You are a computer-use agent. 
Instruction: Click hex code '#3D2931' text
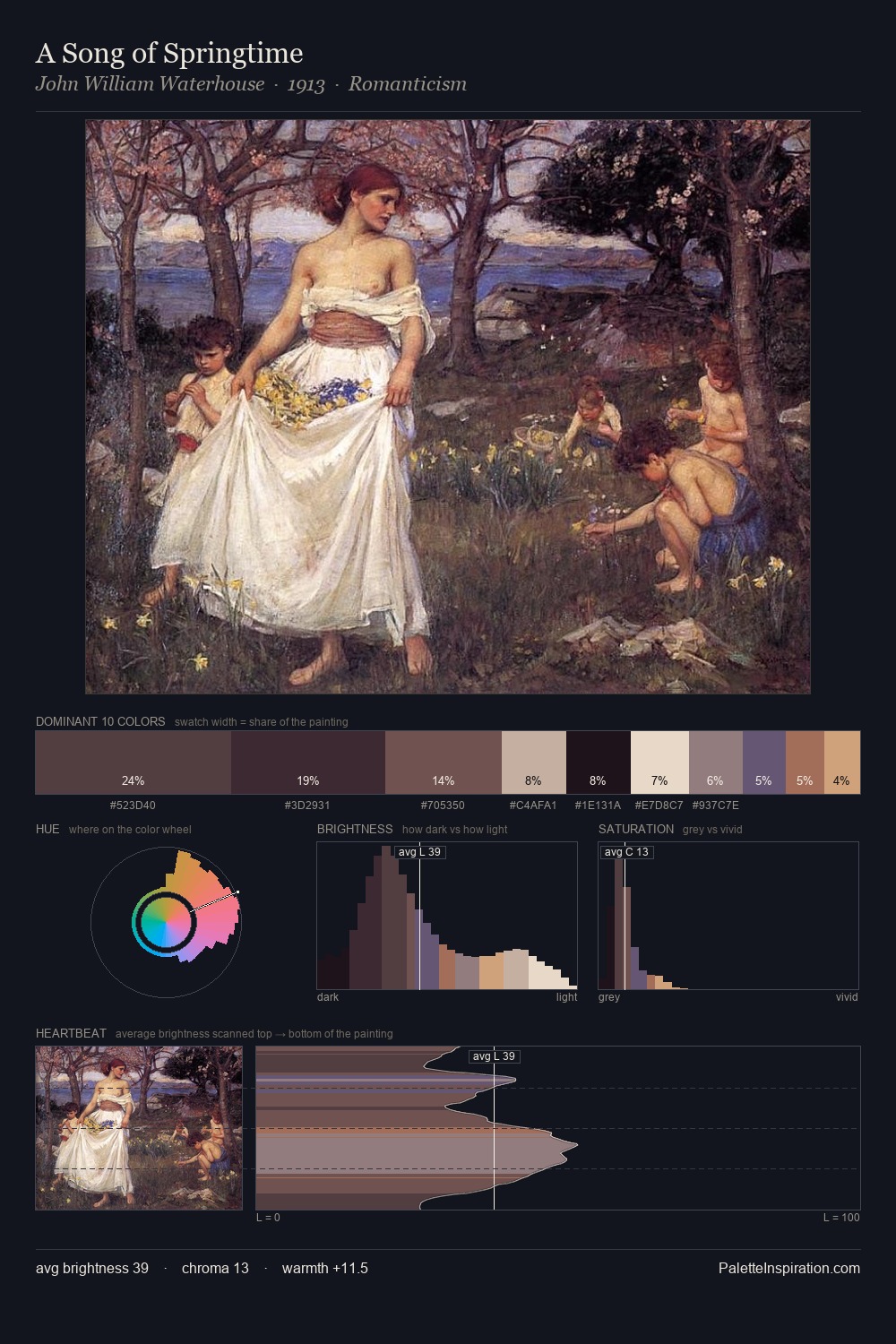click(307, 806)
